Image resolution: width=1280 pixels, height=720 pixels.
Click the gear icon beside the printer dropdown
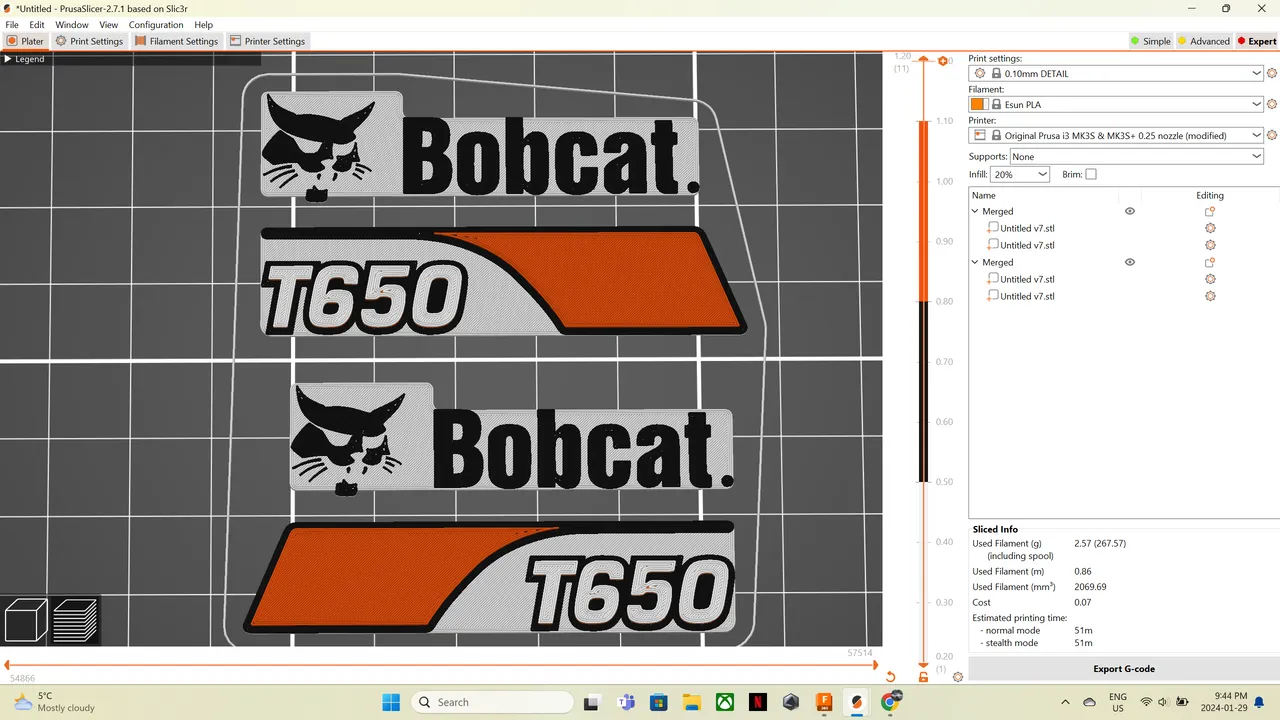(1271, 134)
